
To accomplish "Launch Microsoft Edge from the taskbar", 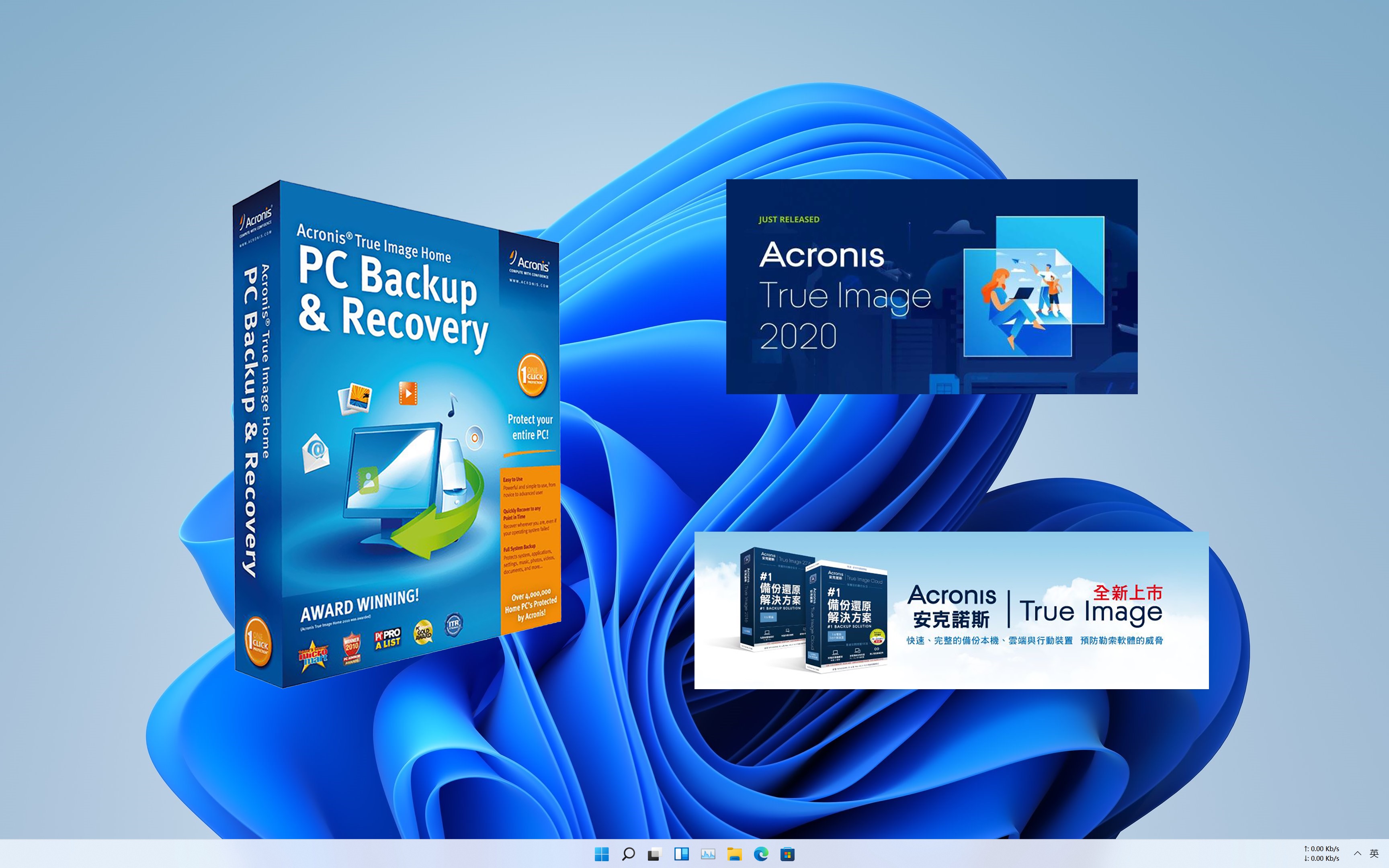I will pos(761,854).
